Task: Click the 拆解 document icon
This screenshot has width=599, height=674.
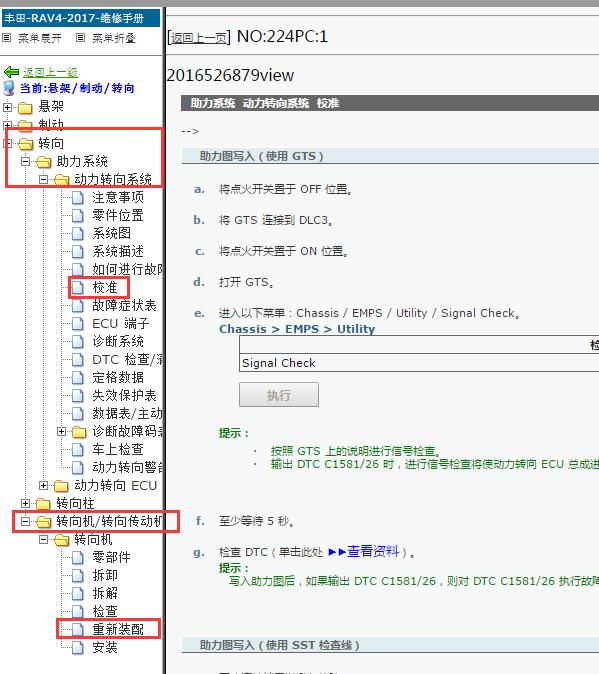Action: [x=78, y=594]
